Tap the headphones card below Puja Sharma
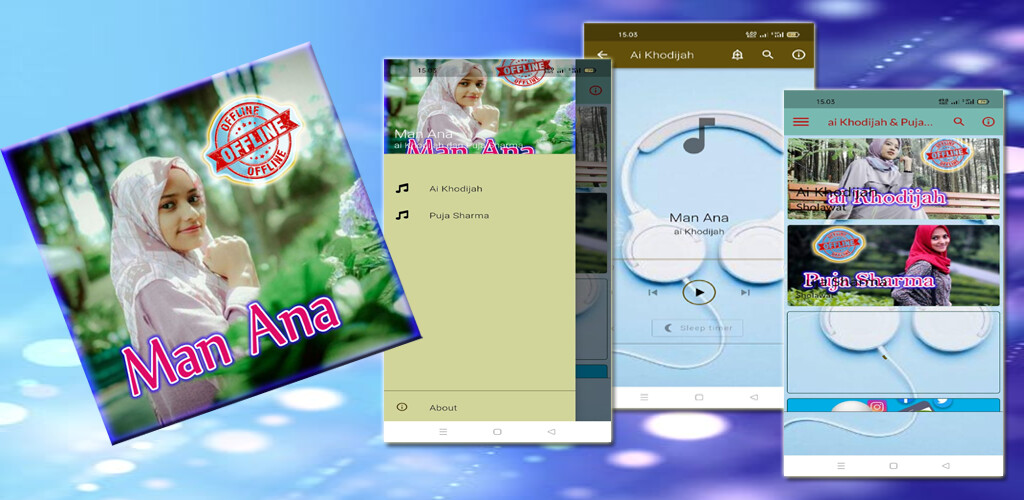1024x500 pixels. [x=893, y=352]
